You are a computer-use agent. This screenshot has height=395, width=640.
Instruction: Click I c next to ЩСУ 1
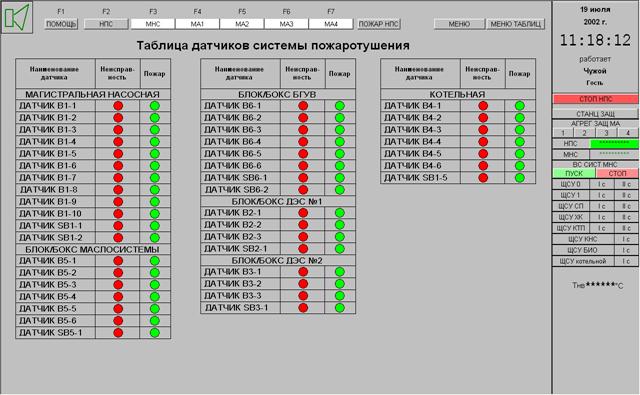coord(602,195)
